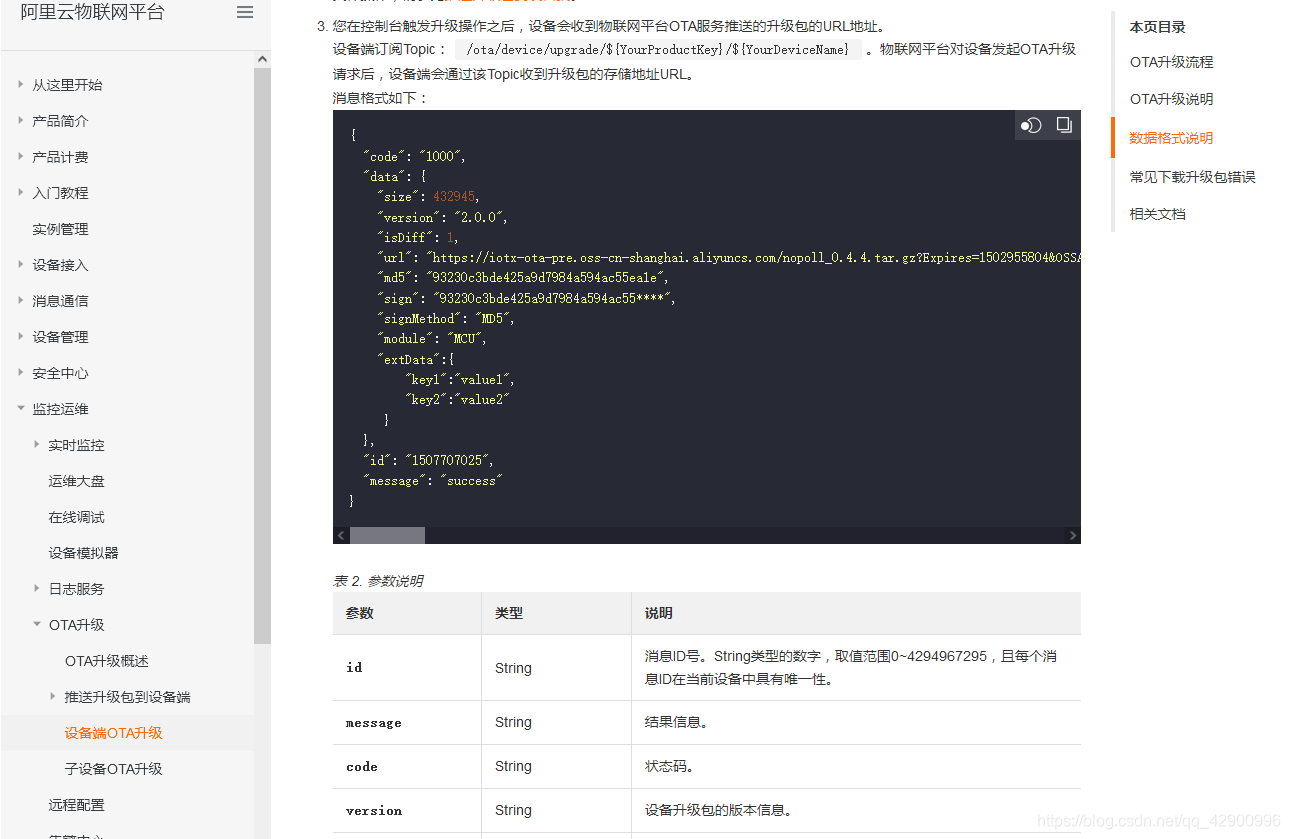The image size is (1290, 839).
Task: Open the hamburger menu beside 阿里云物联网平台
Action: [x=245, y=13]
